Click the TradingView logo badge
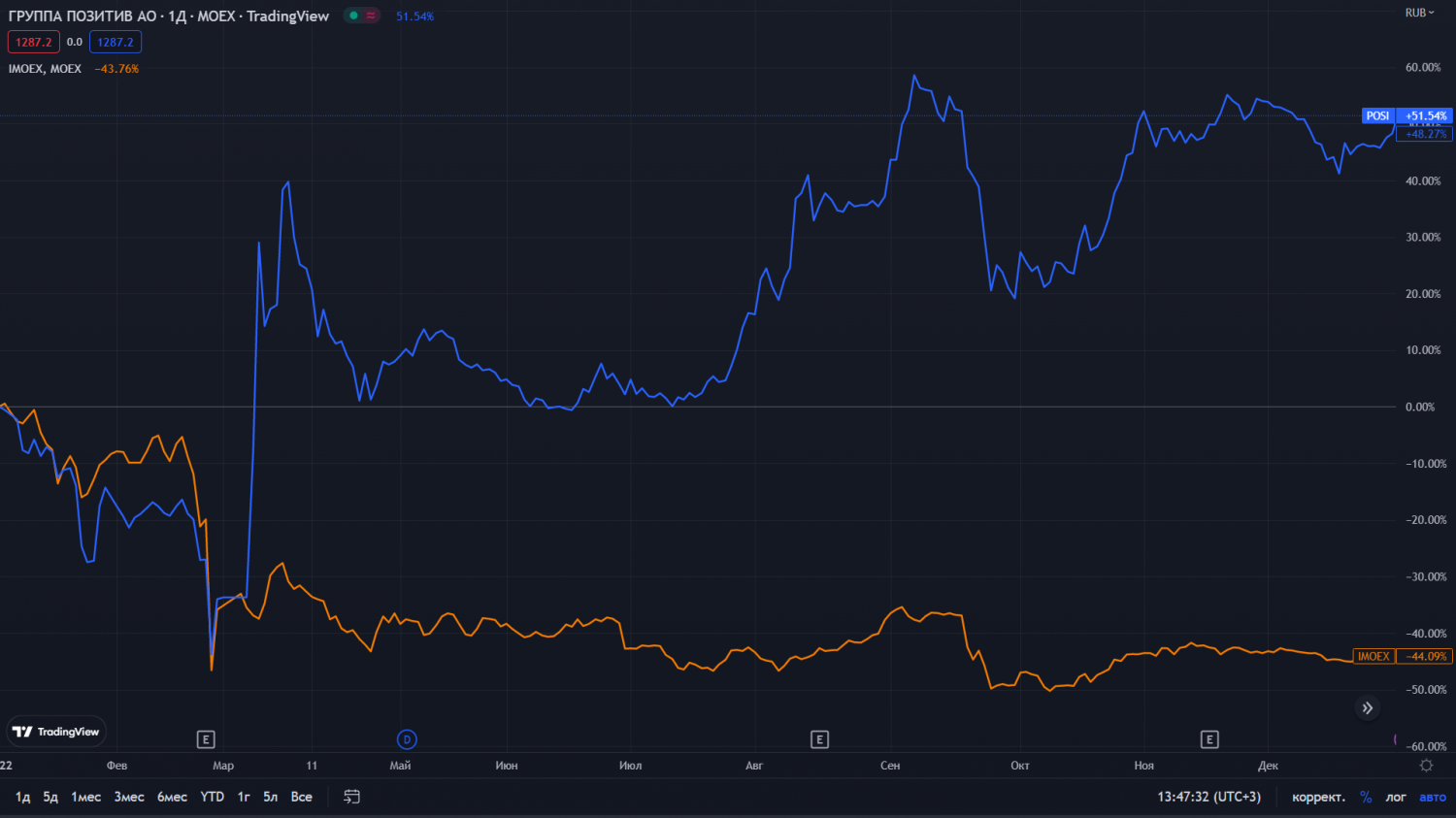The width and height of the screenshot is (1456, 818). 56,732
